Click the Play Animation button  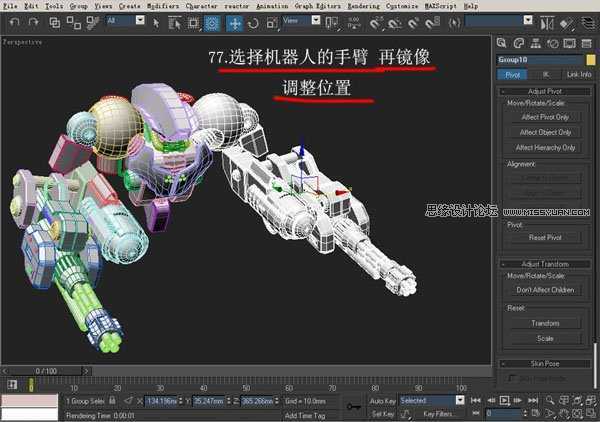tap(505, 401)
